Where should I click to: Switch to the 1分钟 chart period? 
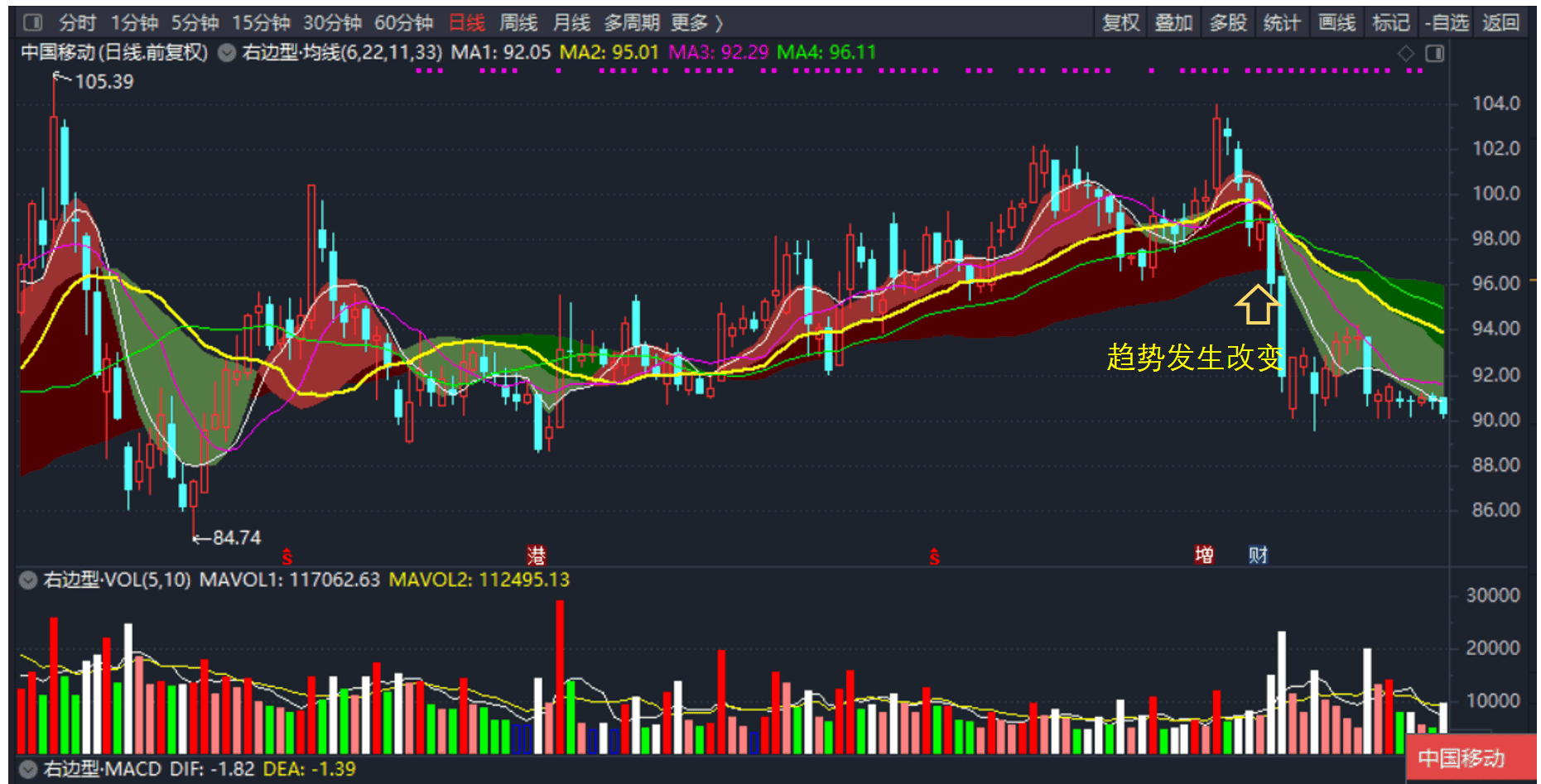pyautogui.click(x=134, y=22)
